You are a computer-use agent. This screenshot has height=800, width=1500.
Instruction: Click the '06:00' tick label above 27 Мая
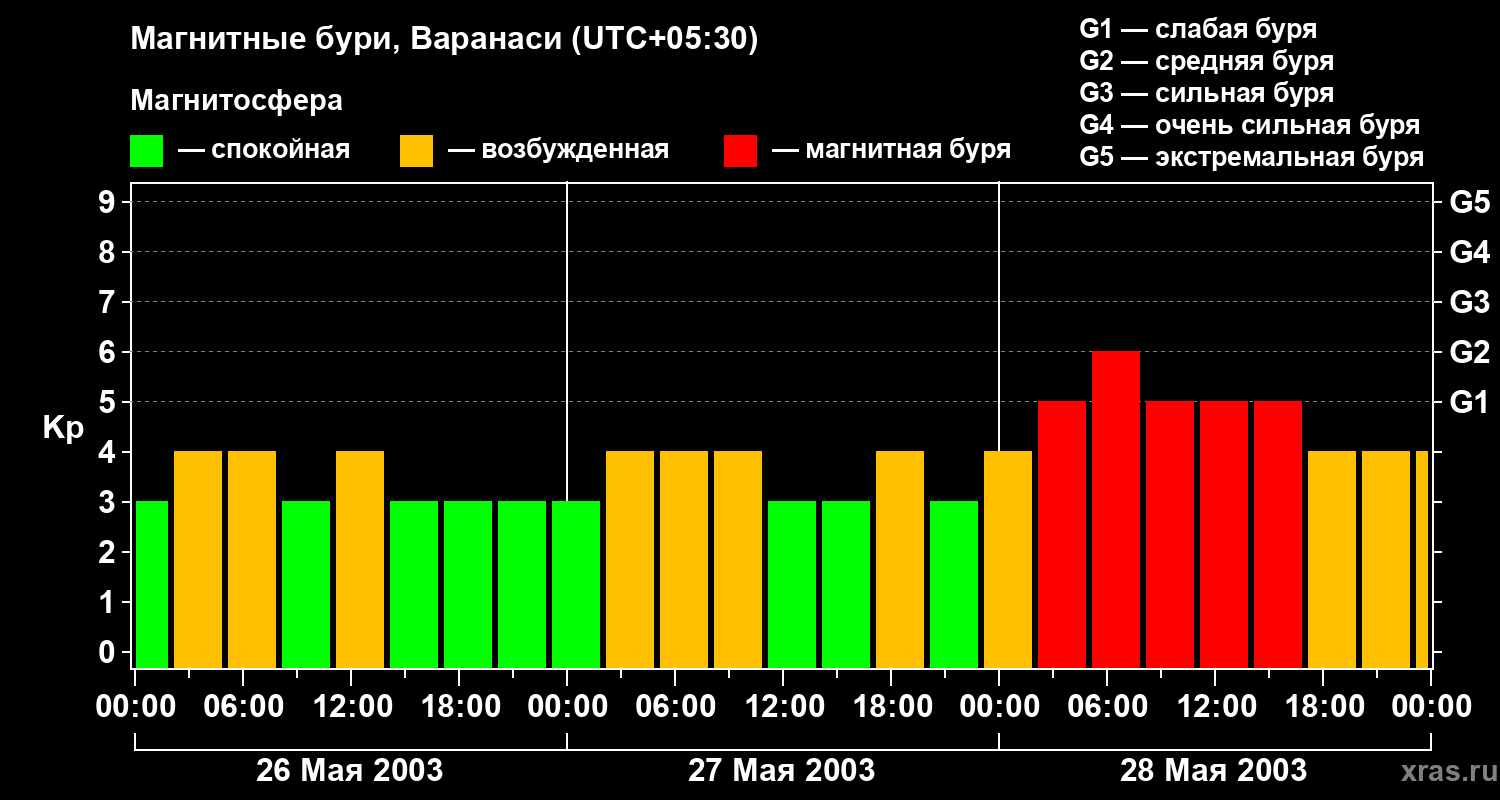[675, 706]
